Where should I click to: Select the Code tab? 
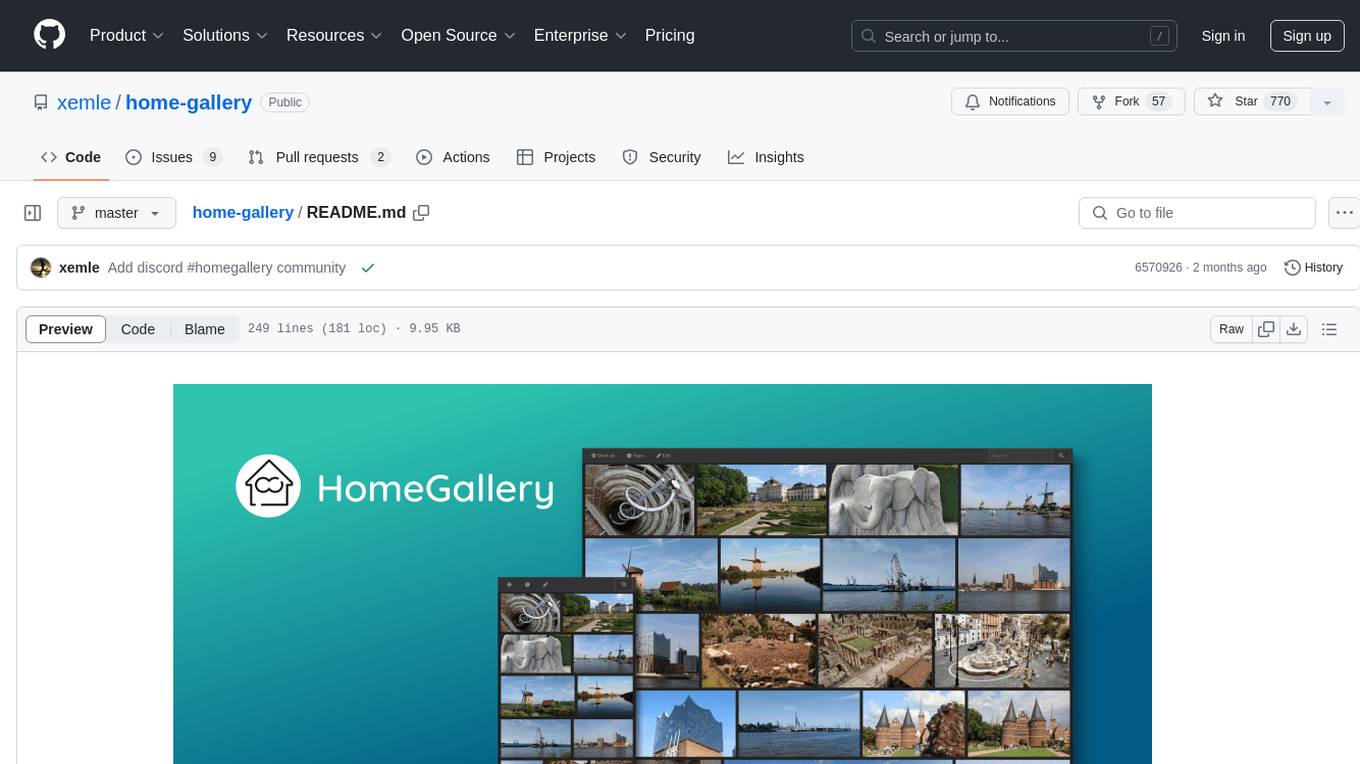tap(71, 157)
